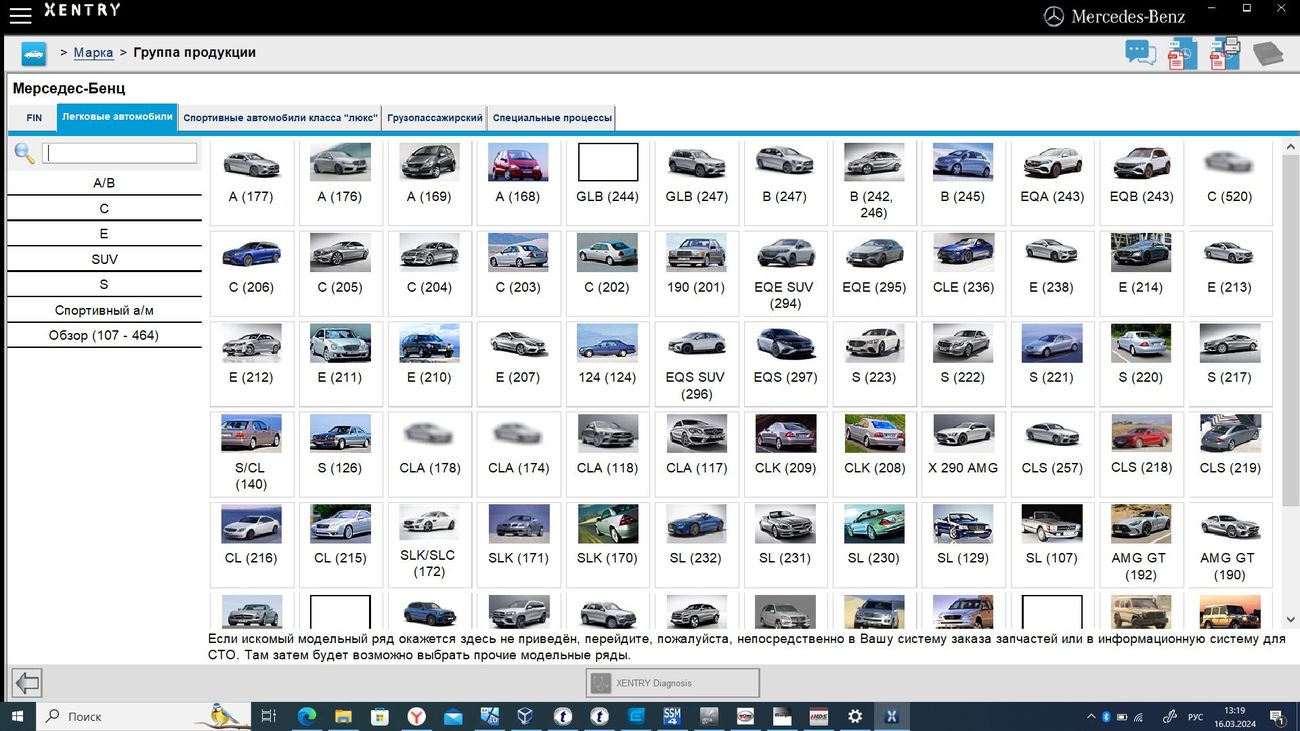1300x731 pixels.
Task: Open the XENTRY hamburger menu
Action: [20, 16]
